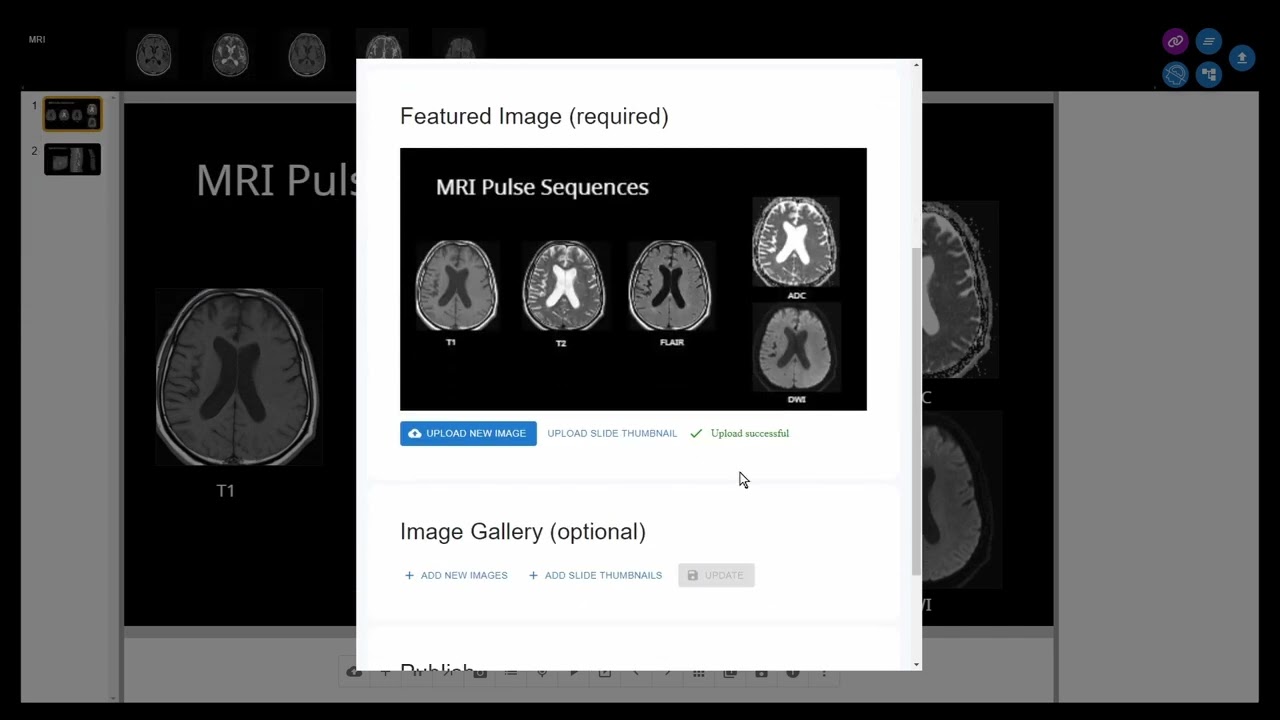Select slide 1 thumbnail in slide panel
The height and width of the screenshot is (720, 1280).
click(72, 114)
